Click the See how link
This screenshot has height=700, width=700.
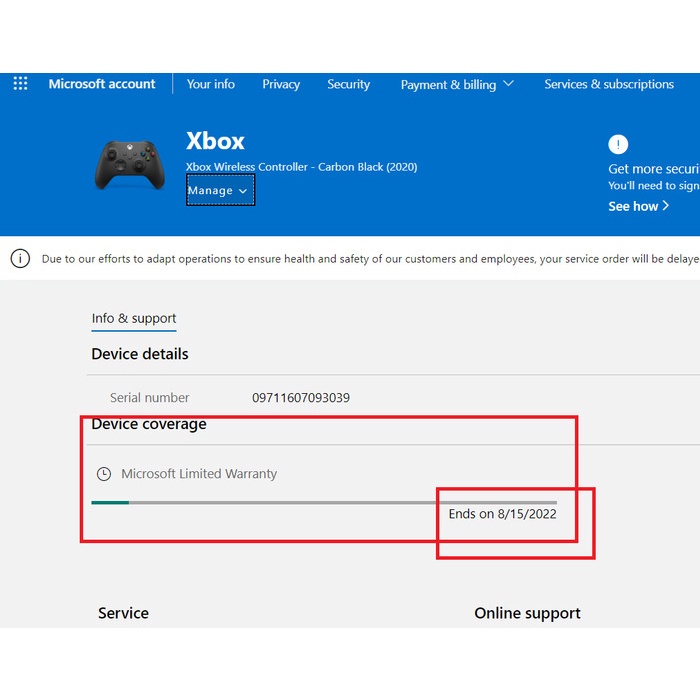(x=638, y=206)
